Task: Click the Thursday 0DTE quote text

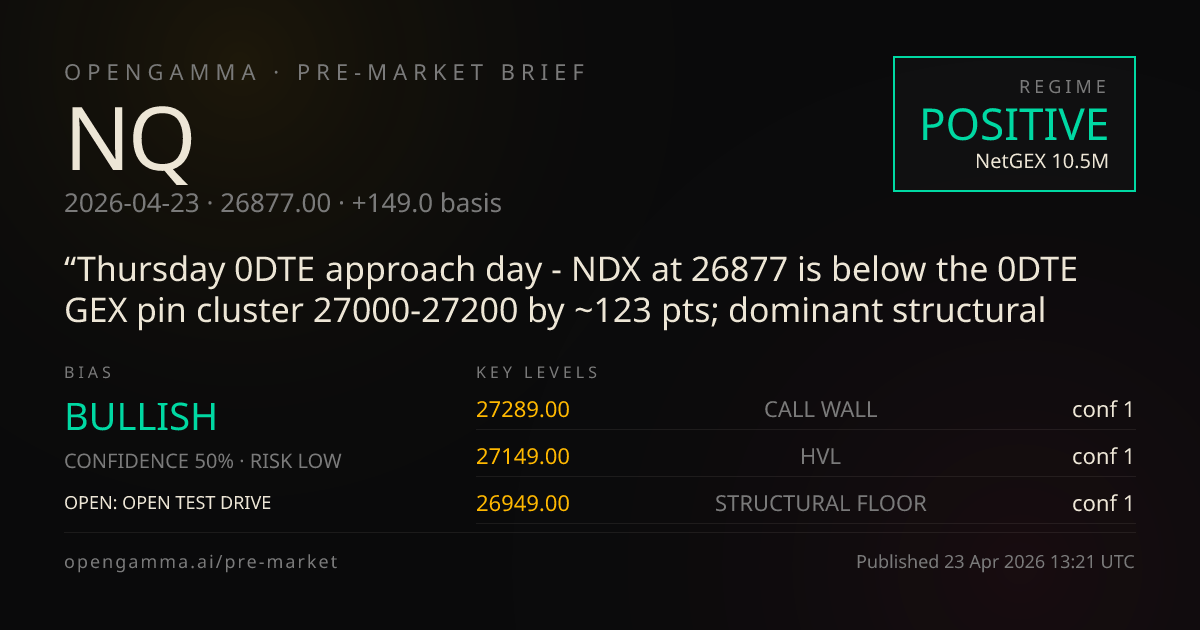Action: 571,290
